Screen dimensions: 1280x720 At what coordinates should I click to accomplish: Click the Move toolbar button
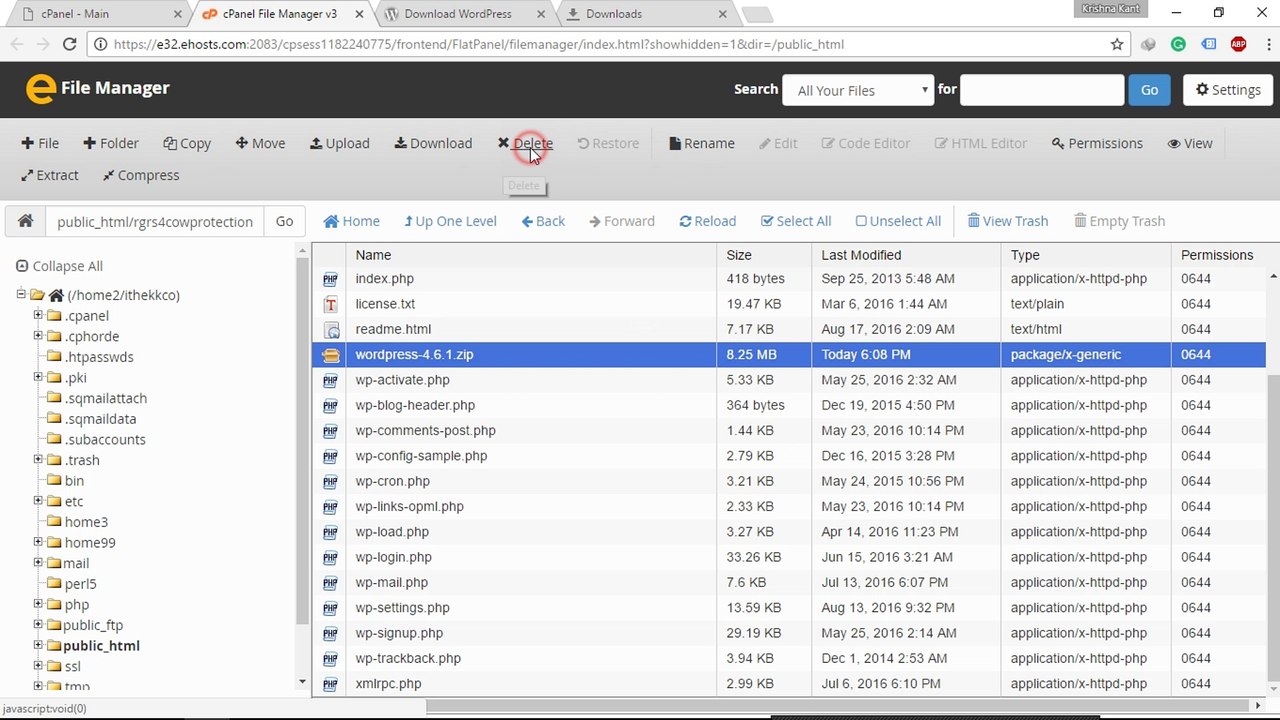(260, 143)
